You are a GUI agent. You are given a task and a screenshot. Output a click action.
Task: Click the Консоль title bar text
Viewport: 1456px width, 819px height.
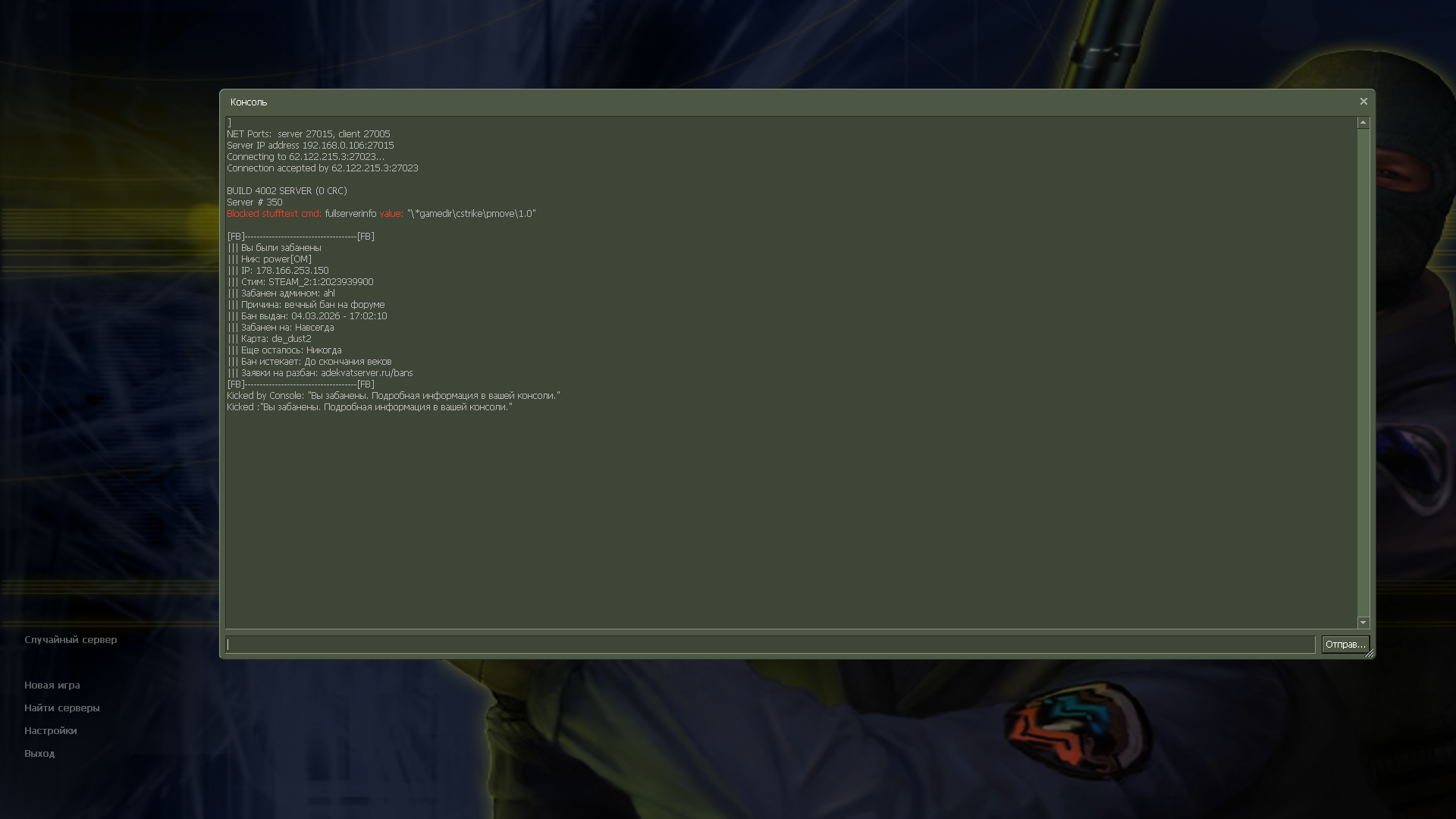(249, 102)
